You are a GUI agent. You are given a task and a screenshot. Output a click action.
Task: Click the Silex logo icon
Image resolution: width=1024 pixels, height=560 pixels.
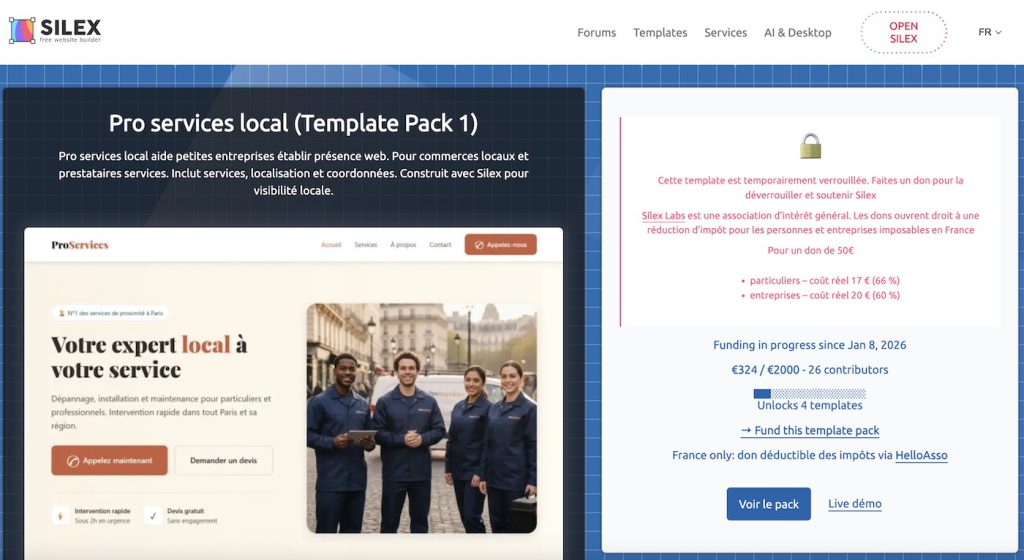22,31
